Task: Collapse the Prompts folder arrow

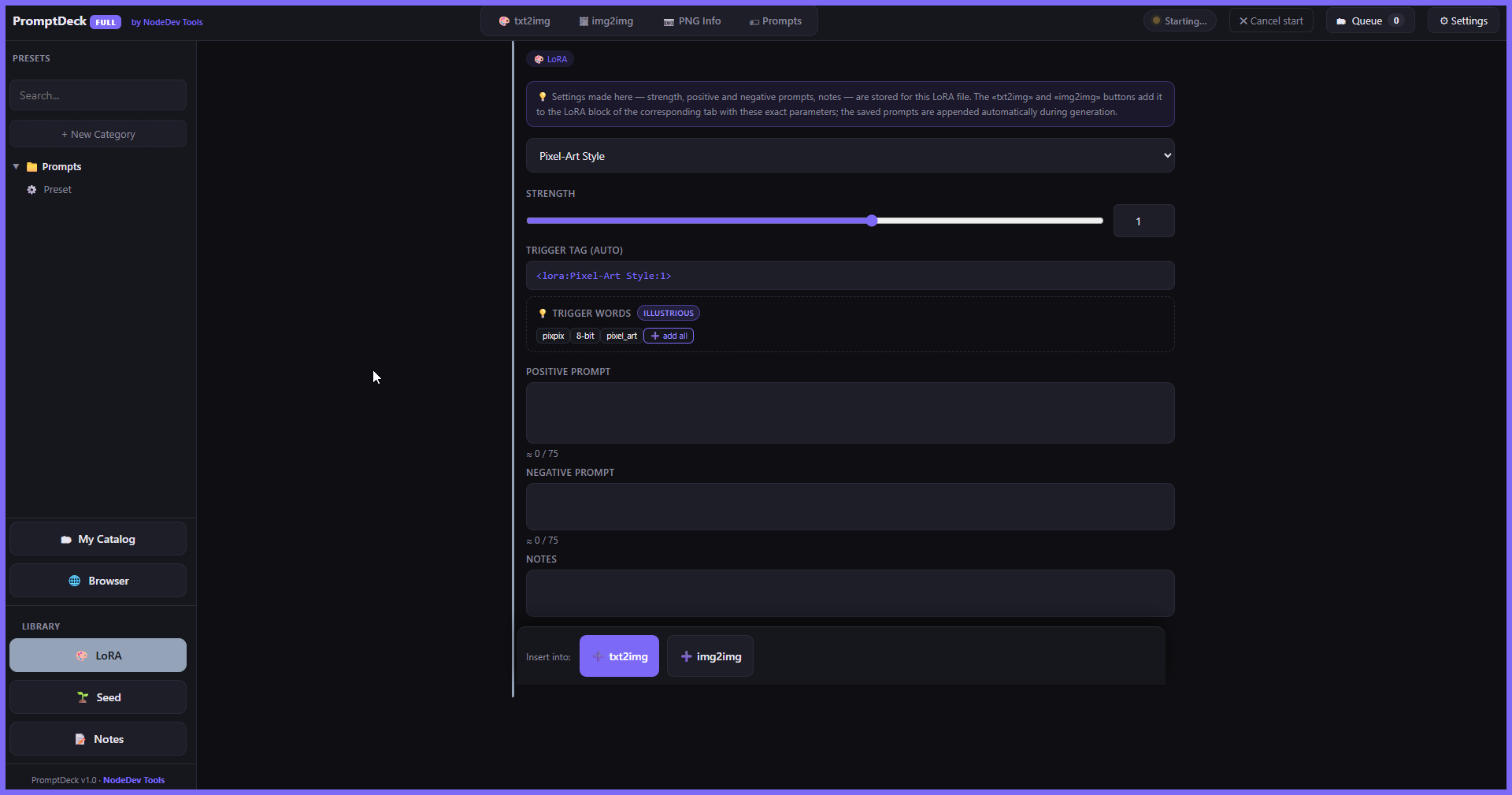Action: 16,166
